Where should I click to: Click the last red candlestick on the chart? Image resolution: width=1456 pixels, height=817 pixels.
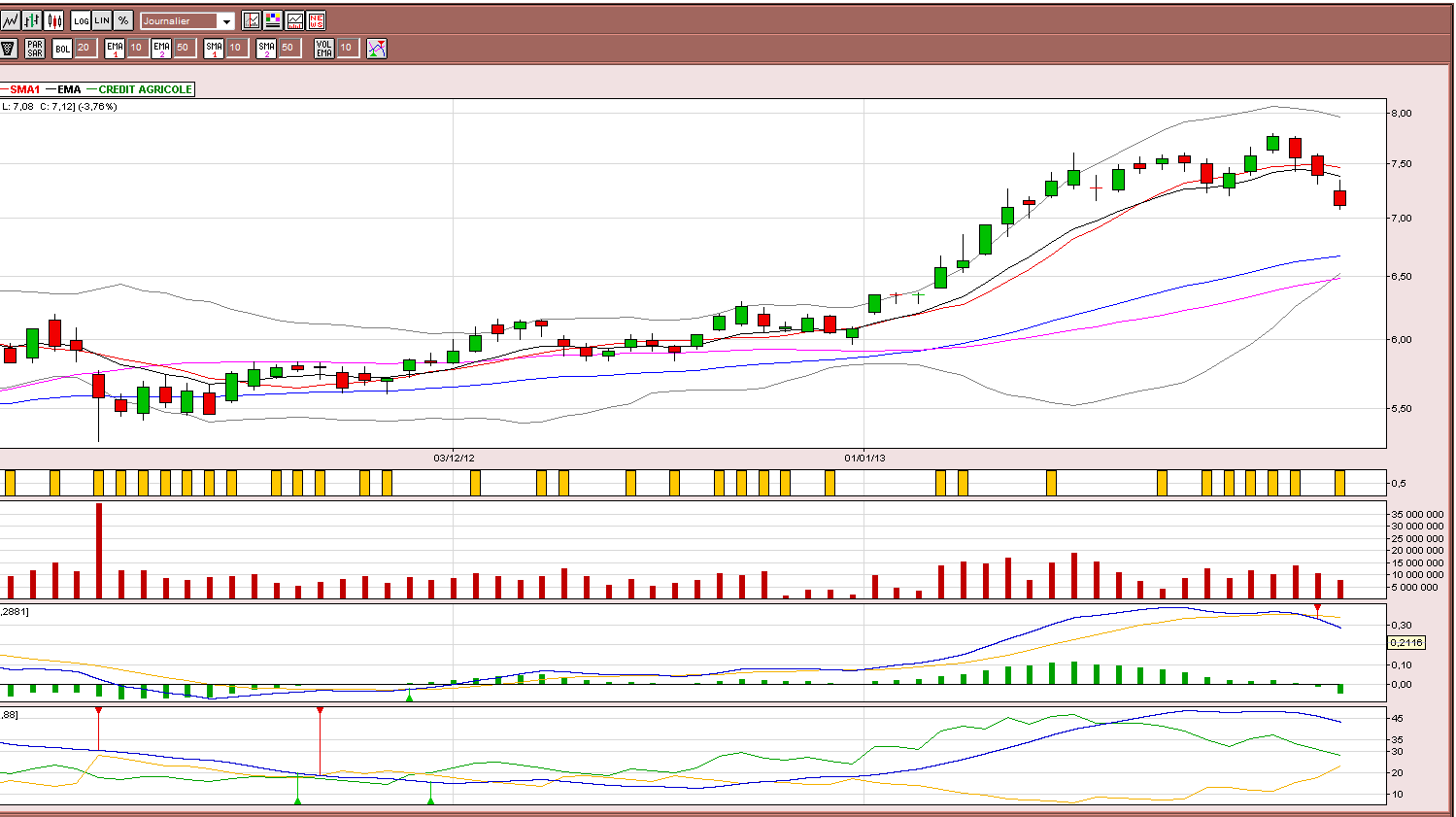pos(1340,198)
